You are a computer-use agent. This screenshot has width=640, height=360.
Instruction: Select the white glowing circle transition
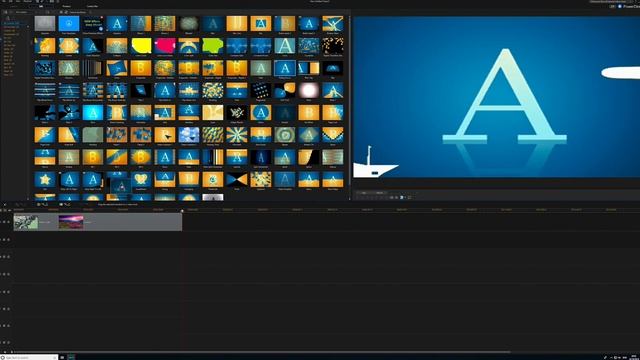309,91
